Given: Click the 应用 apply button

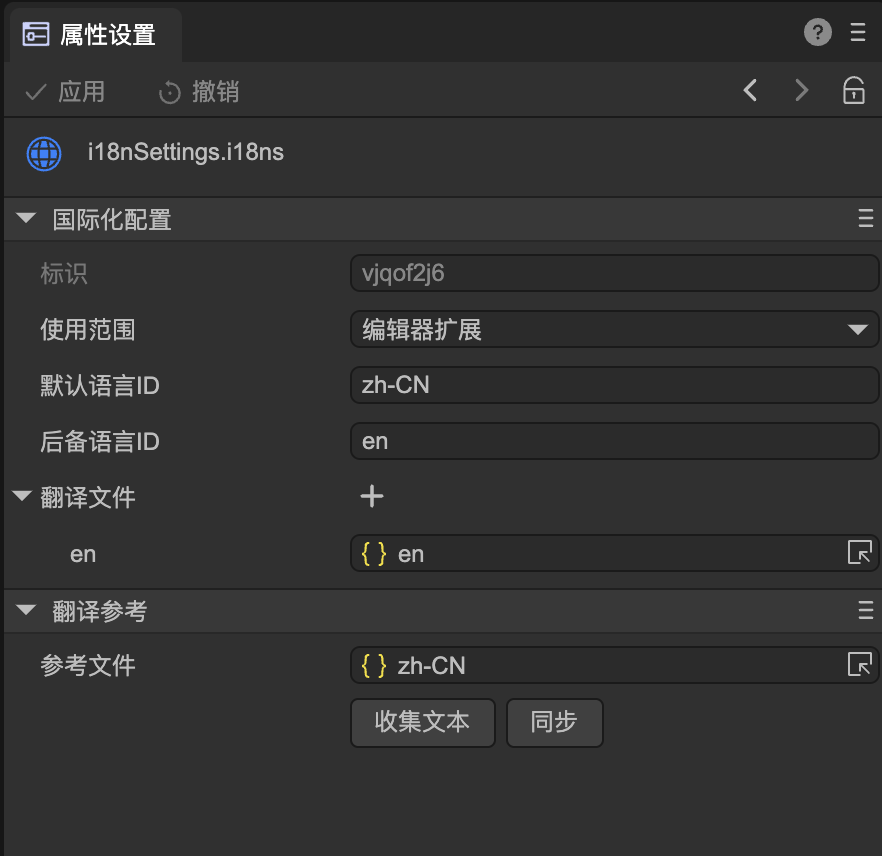Looking at the screenshot, I should tap(66, 92).
